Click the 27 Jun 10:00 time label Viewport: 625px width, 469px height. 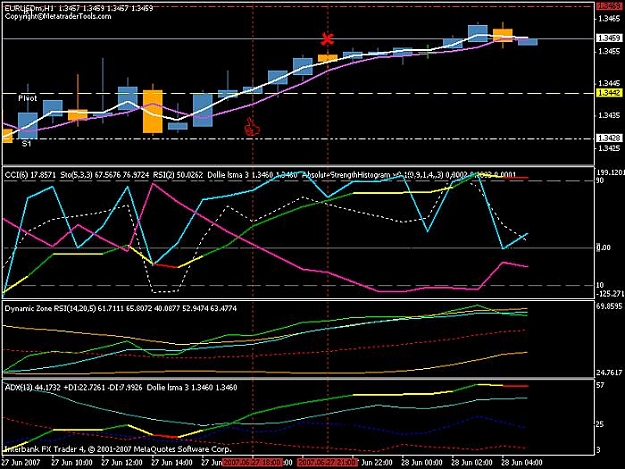(x=72, y=463)
